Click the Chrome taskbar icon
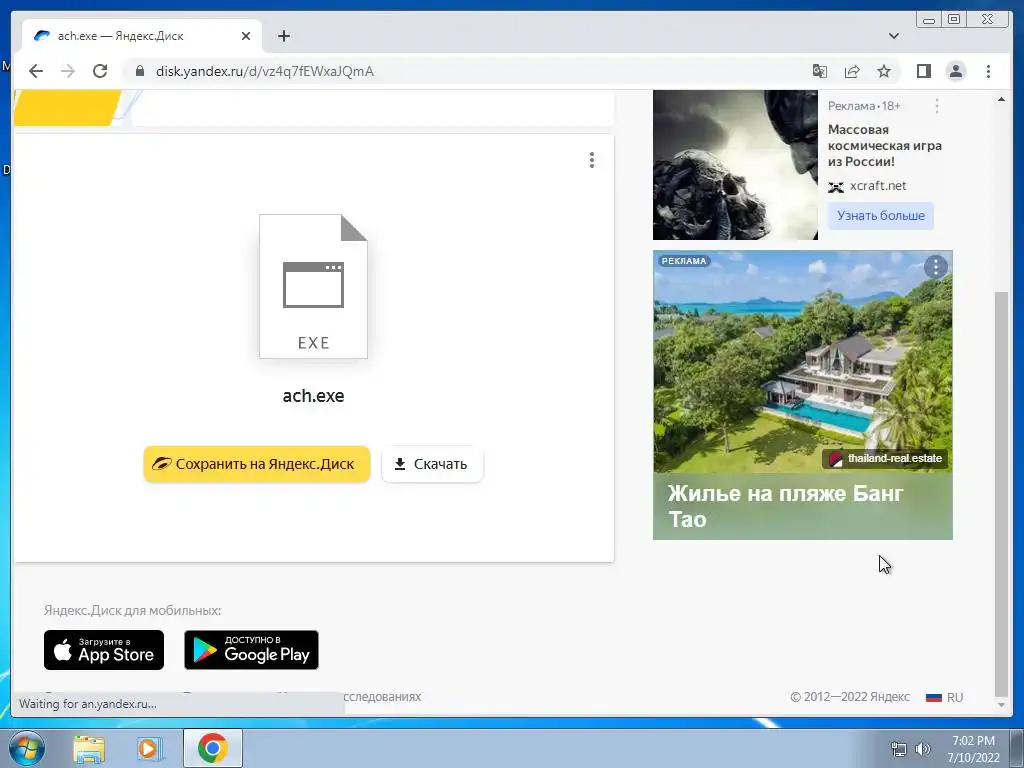This screenshot has height=768, width=1024. [213, 749]
